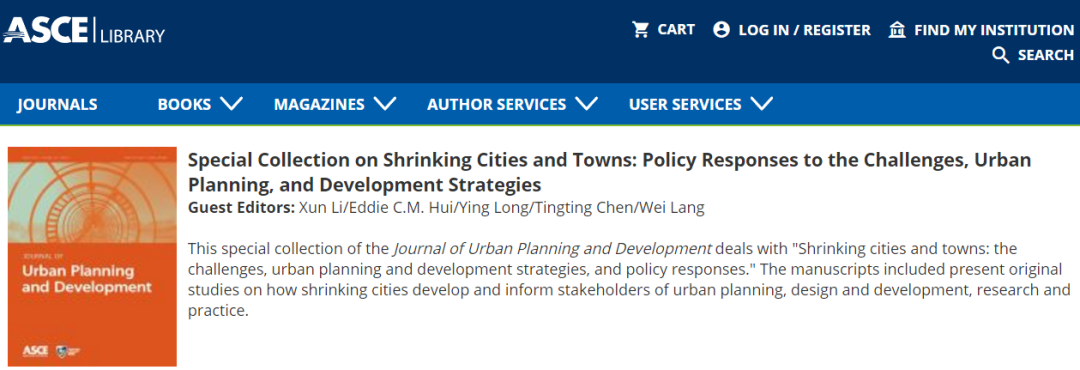1080x370 pixels.
Task: Open the Urban Planning journal cover thumbnail
Action: coord(92,256)
